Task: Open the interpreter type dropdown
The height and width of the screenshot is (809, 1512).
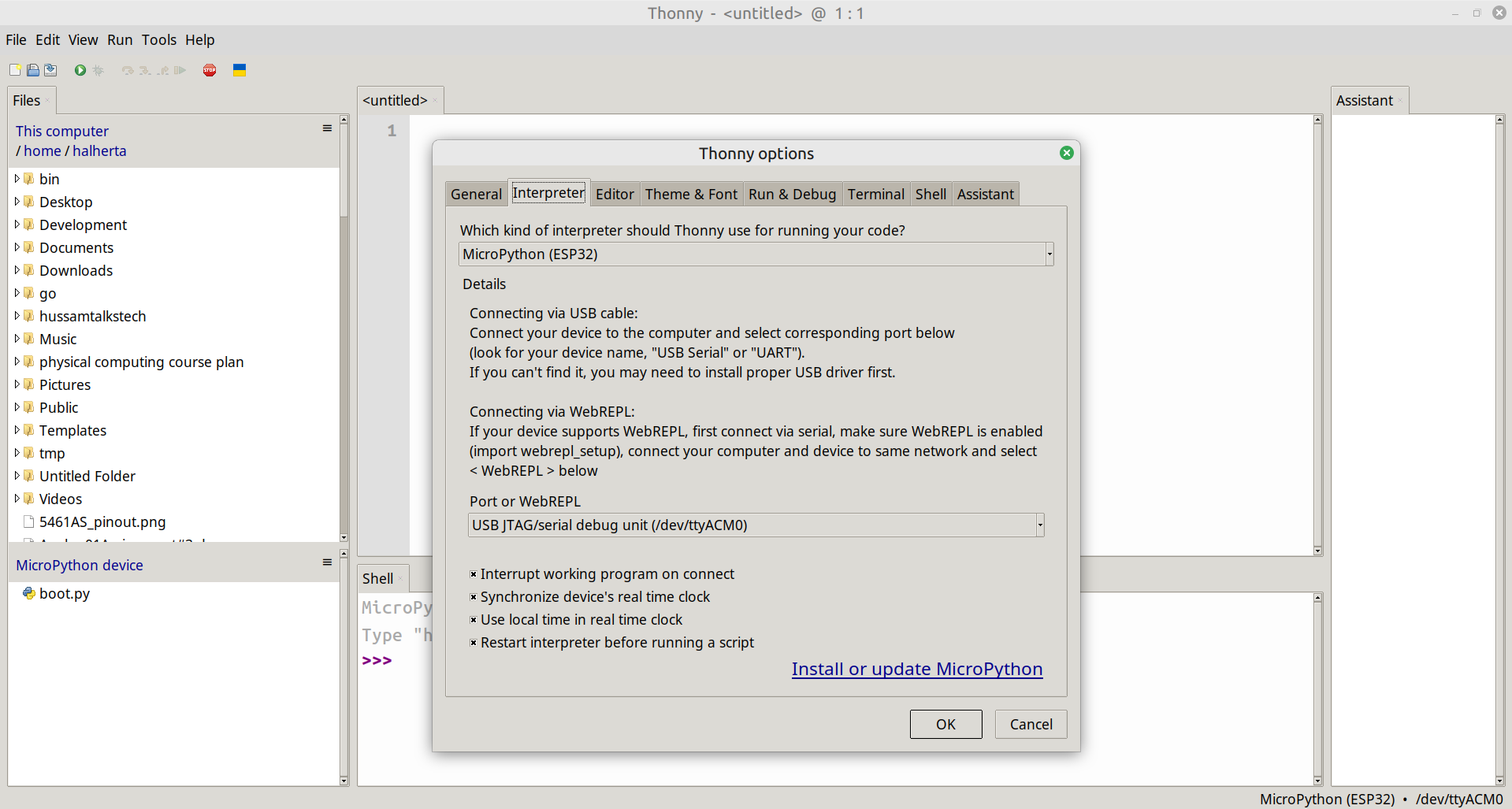Action: 1049,254
